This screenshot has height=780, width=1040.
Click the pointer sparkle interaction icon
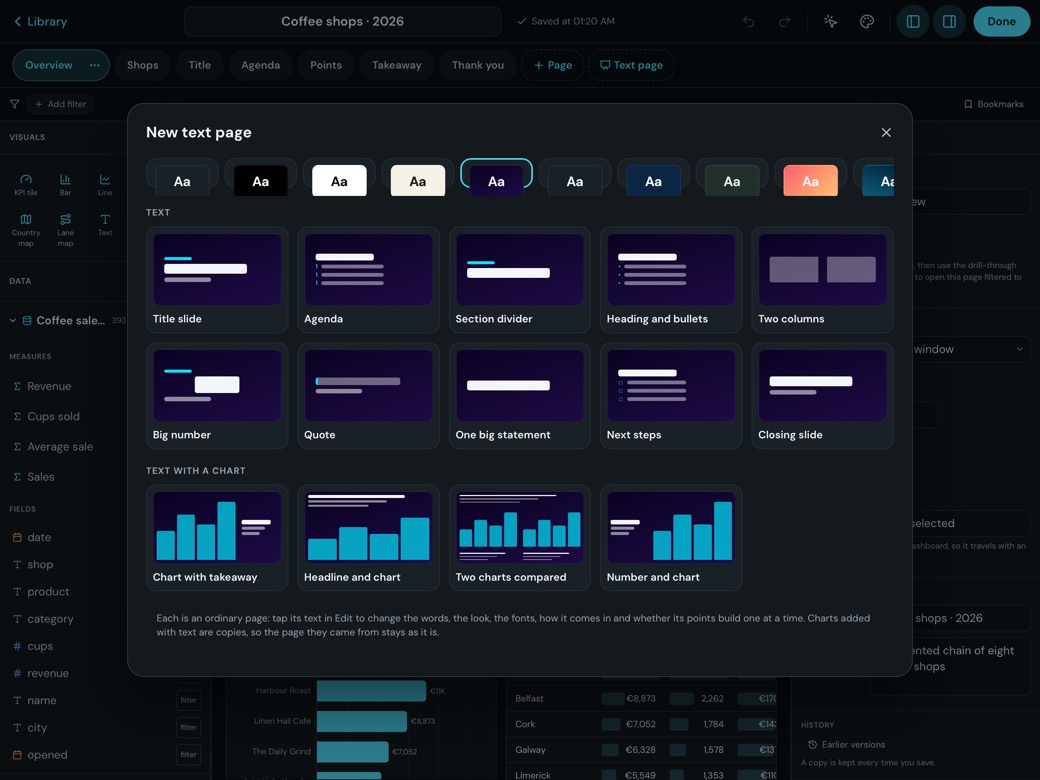[x=830, y=22]
